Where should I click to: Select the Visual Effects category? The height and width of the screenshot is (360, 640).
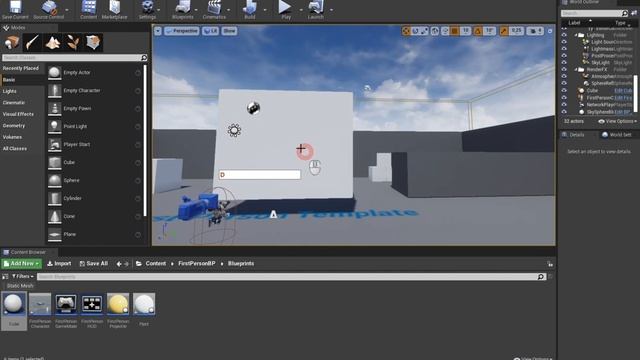18,114
